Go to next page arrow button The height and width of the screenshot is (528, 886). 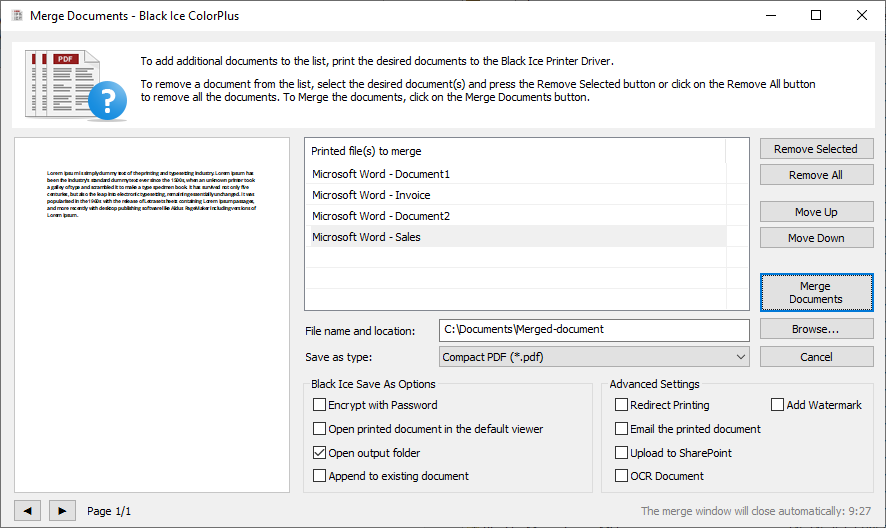(62, 511)
